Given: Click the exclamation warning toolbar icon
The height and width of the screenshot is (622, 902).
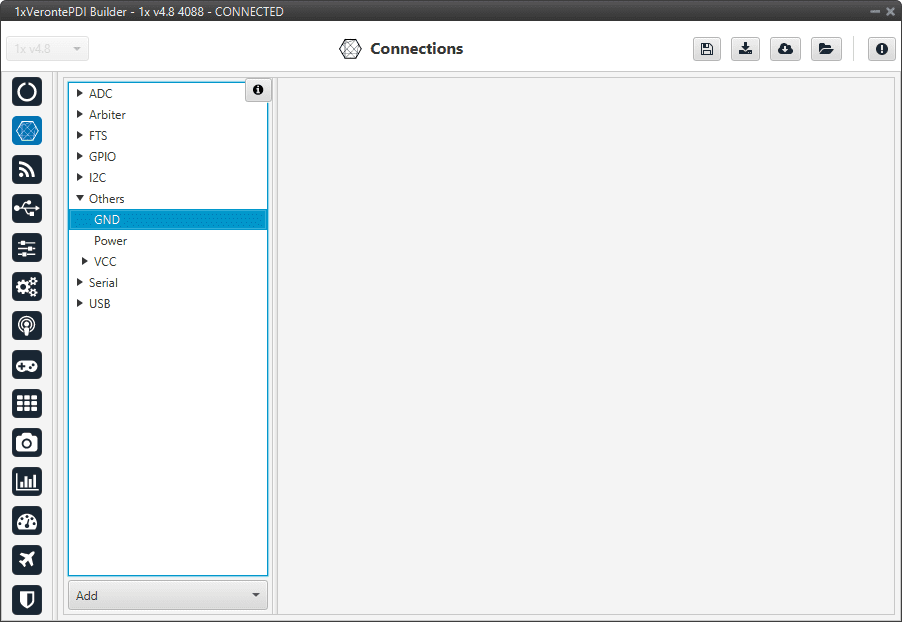Looking at the screenshot, I should (881, 49).
